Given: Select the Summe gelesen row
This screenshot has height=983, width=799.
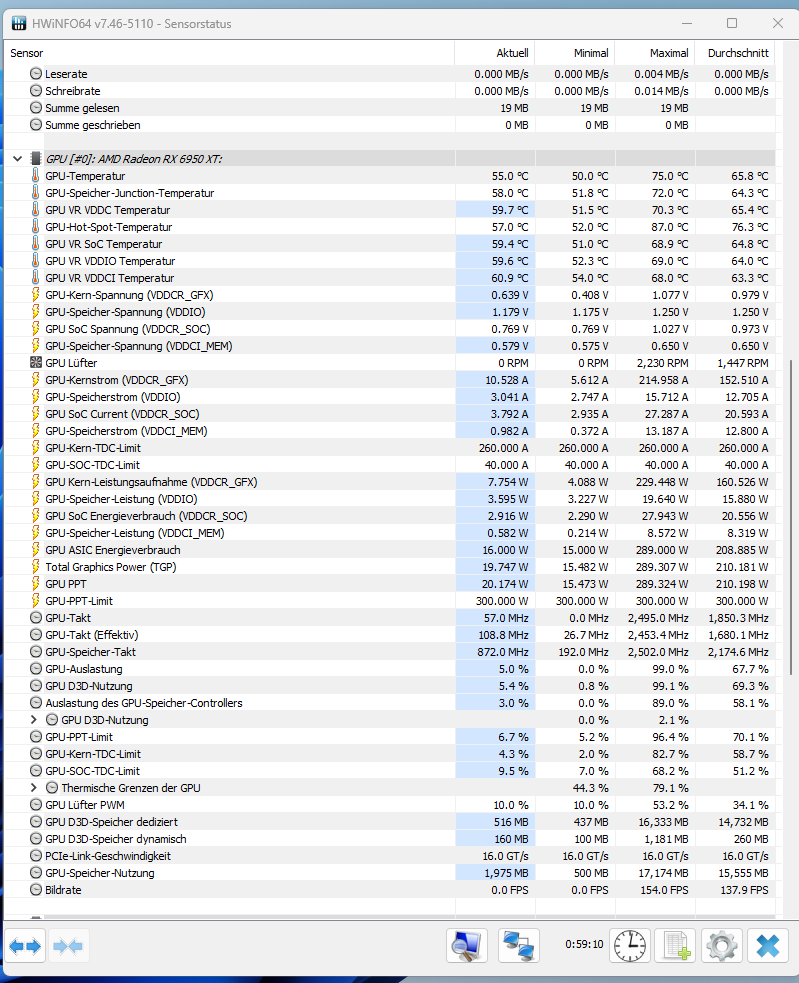Looking at the screenshot, I should point(389,108).
